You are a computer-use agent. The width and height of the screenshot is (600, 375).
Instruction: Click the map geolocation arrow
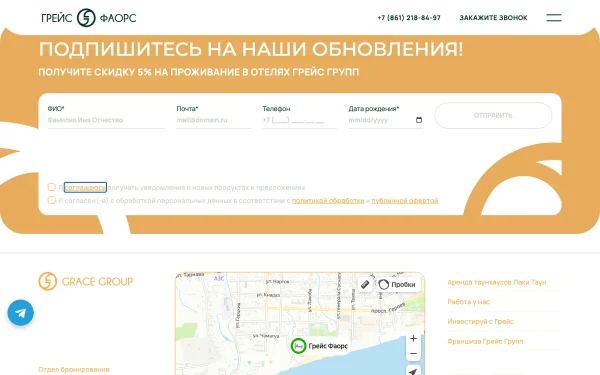click(413, 371)
